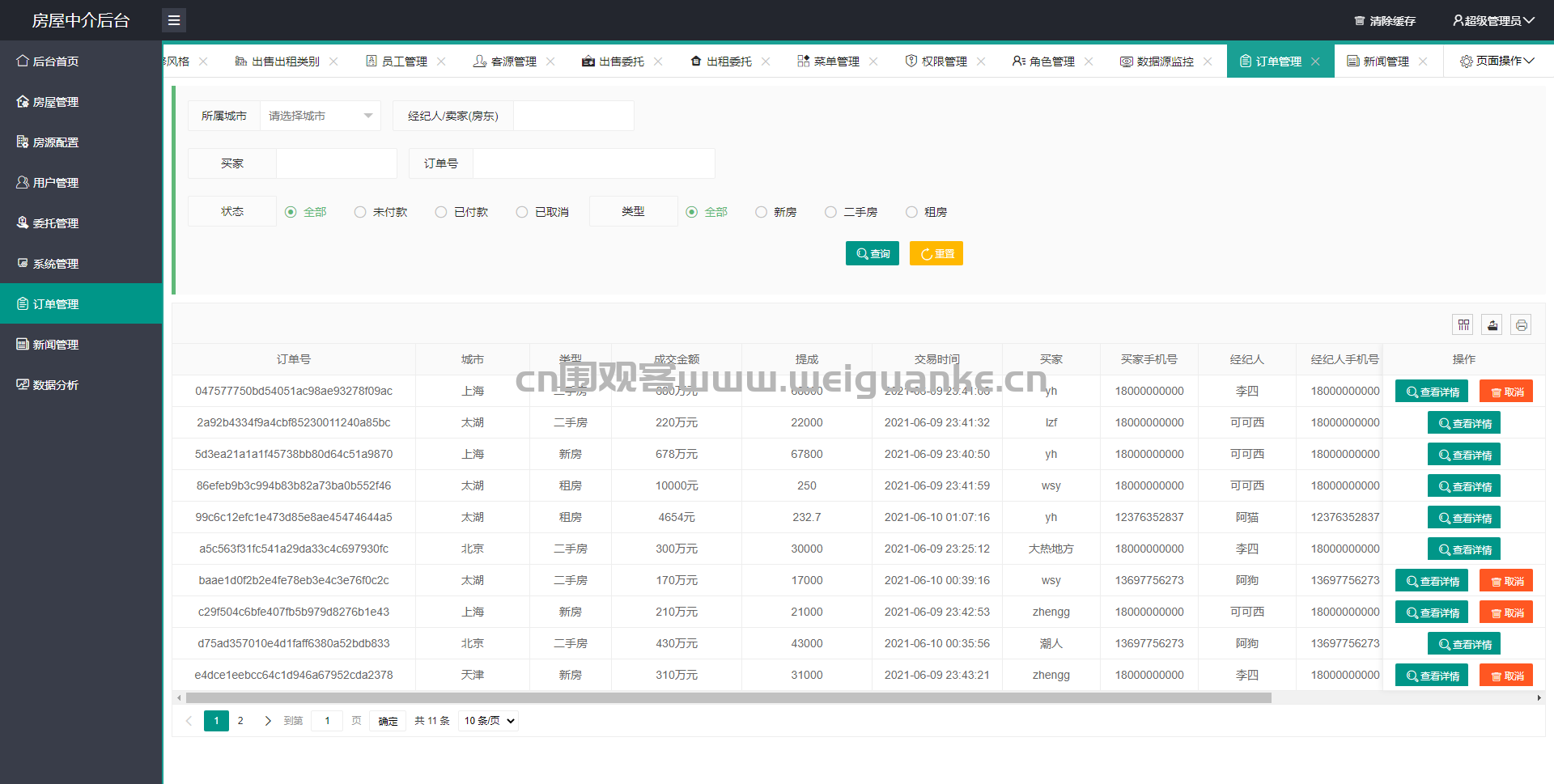Screen dimensions: 1554x784
Task: Click the green 查询 search button
Action: pyautogui.click(x=873, y=253)
